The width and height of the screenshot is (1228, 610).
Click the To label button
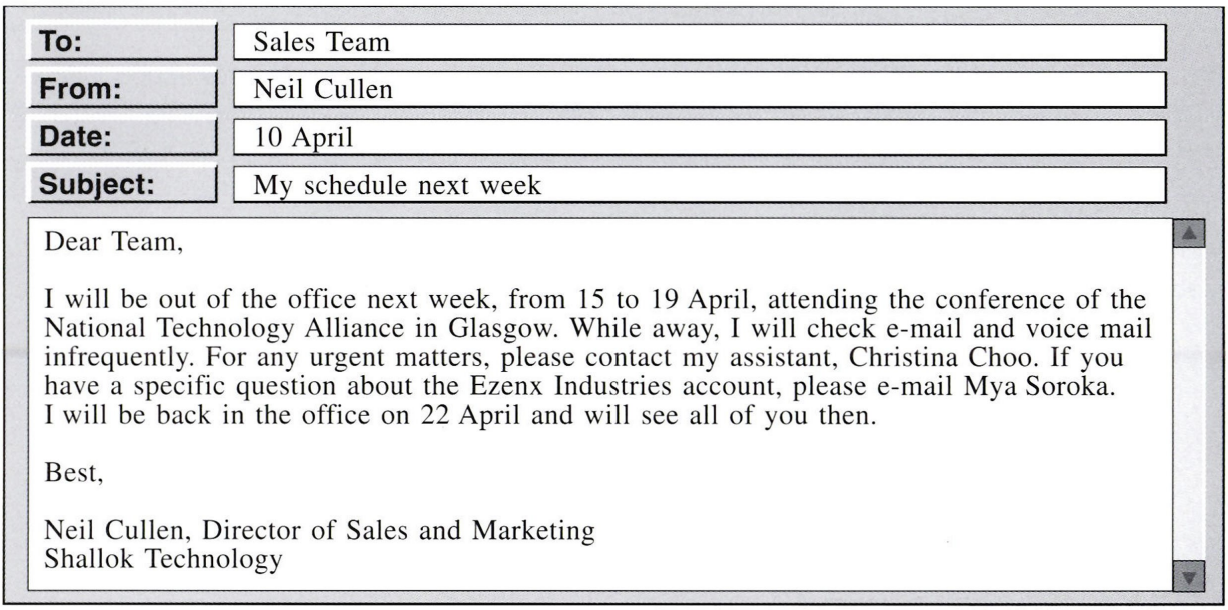(124, 43)
